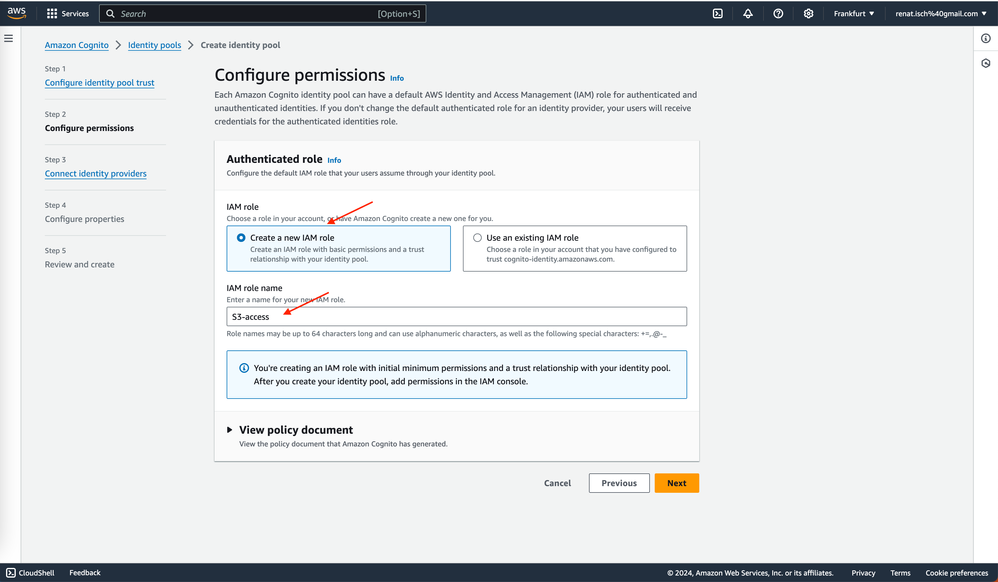
Task: Open Terms link in the footer
Action: (x=900, y=572)
